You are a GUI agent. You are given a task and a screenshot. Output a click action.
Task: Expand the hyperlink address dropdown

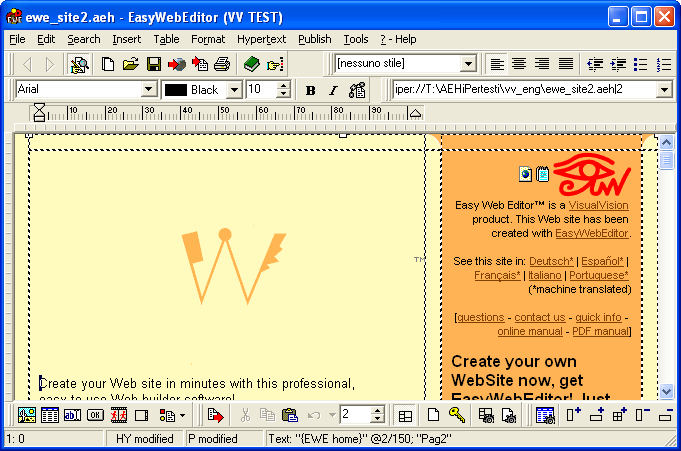coord(664,90)
